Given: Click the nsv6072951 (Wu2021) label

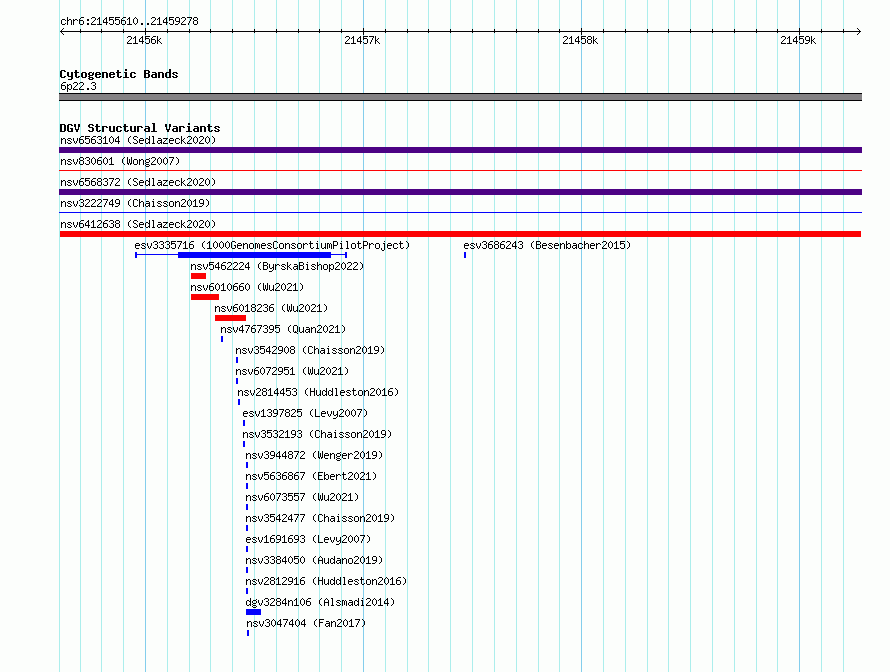Looking at the screenshot, I should coord(292,371).
